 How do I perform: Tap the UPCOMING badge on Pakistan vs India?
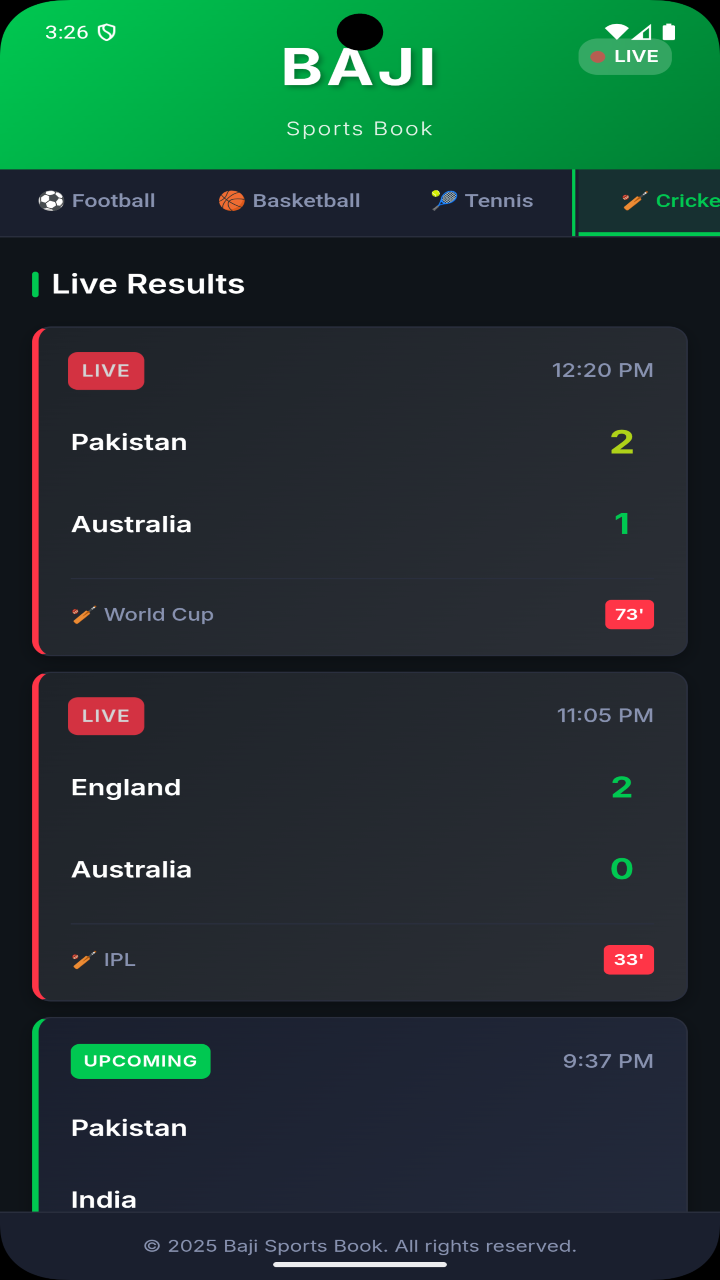pos(141,1061)
